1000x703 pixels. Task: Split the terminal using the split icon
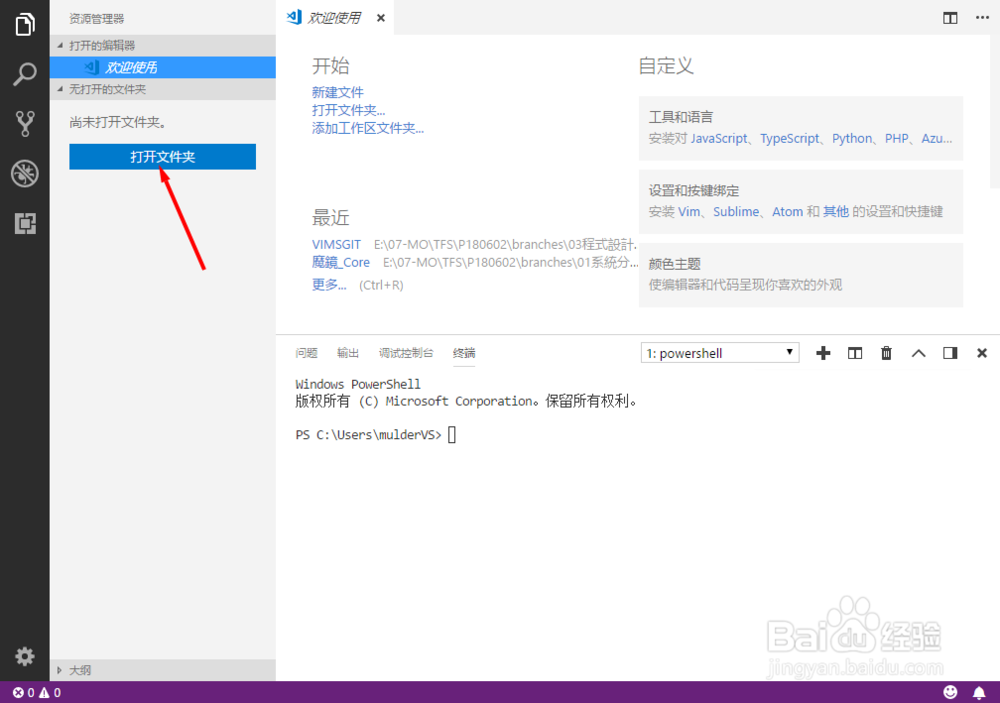[x=854, y=352]
